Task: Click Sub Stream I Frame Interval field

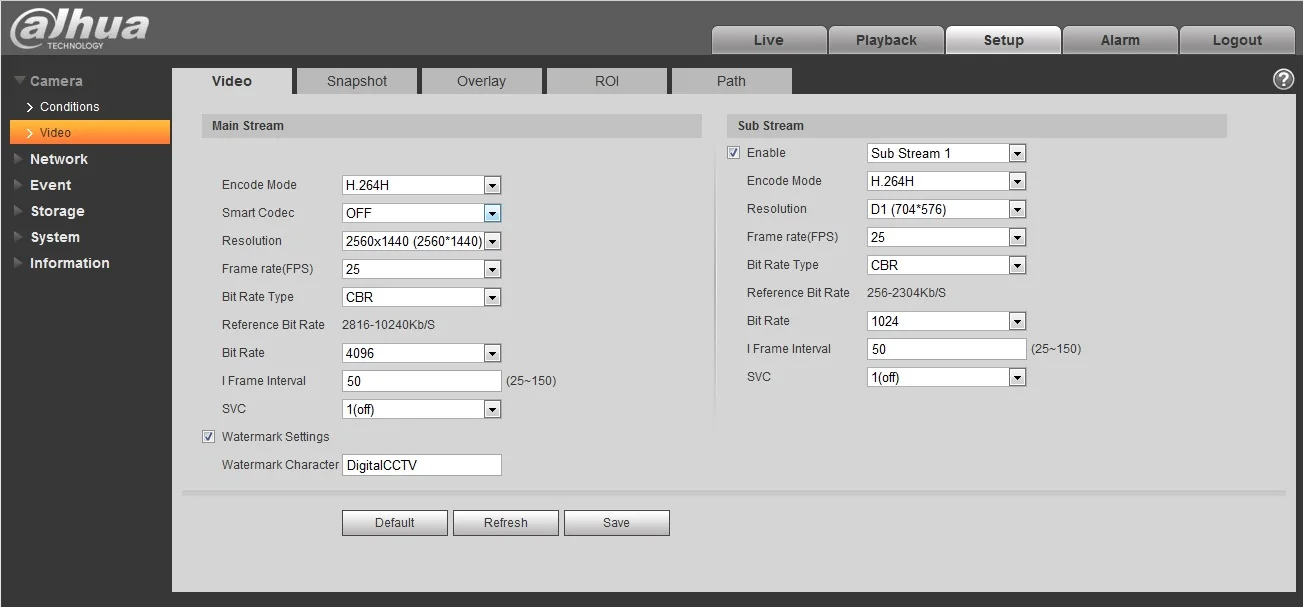Action: click(x=947, y=349)
